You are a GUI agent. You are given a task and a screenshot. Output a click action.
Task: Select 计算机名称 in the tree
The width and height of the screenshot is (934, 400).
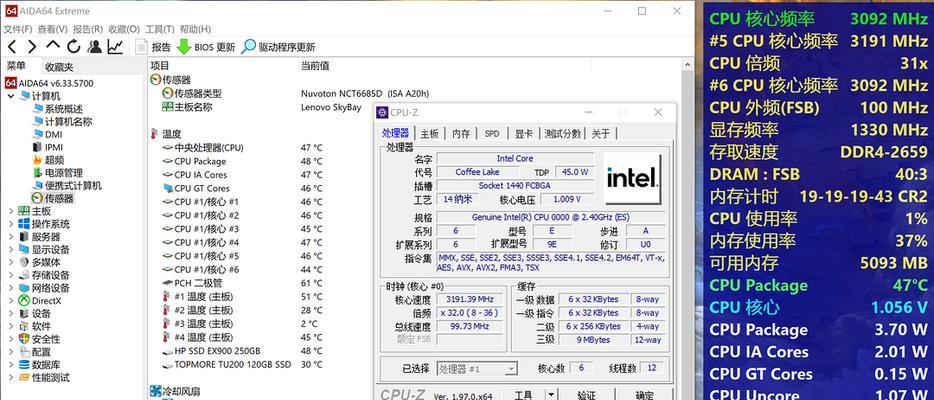coord(63,121)
